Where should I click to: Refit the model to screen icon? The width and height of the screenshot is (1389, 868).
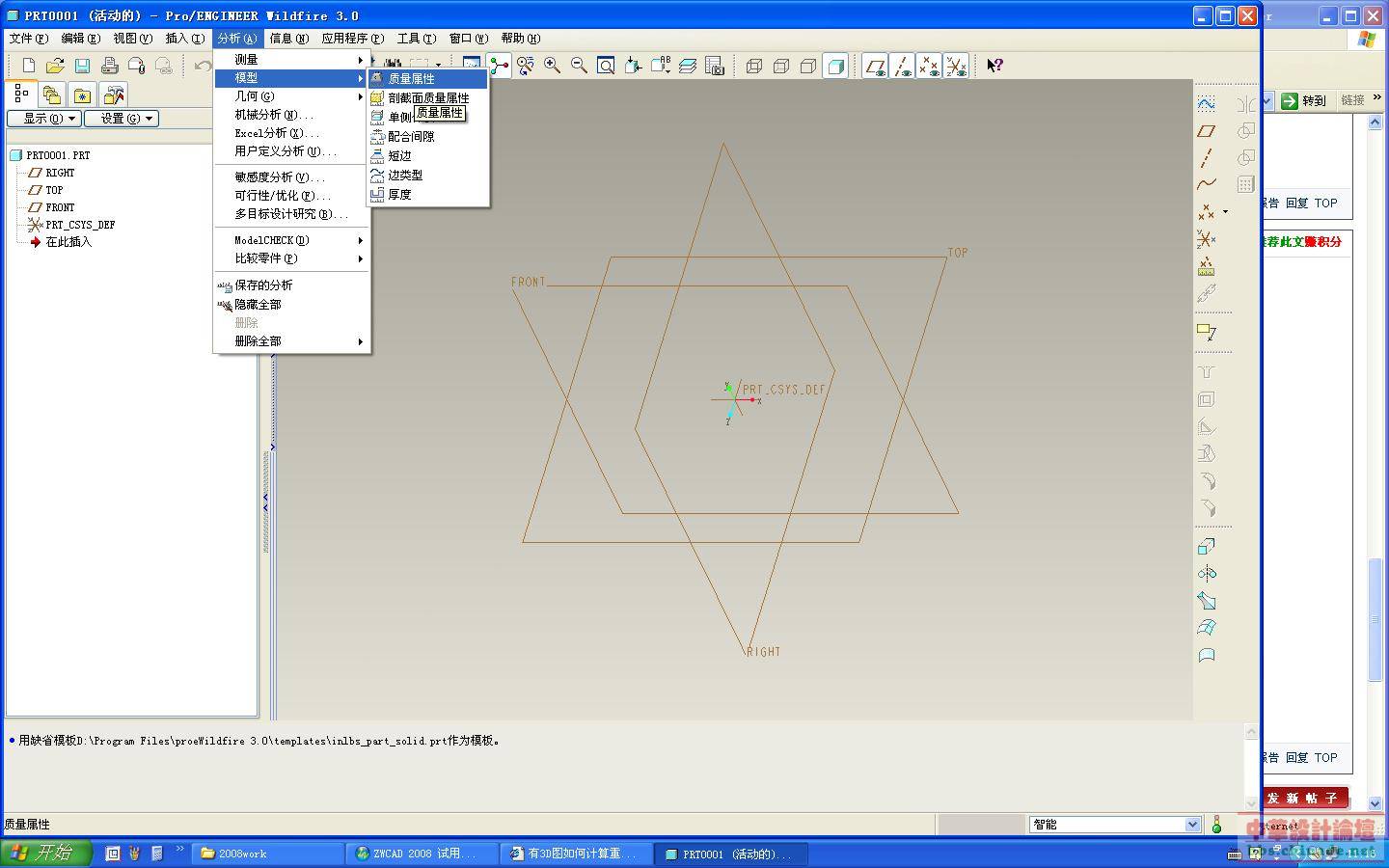coord(606,66)
